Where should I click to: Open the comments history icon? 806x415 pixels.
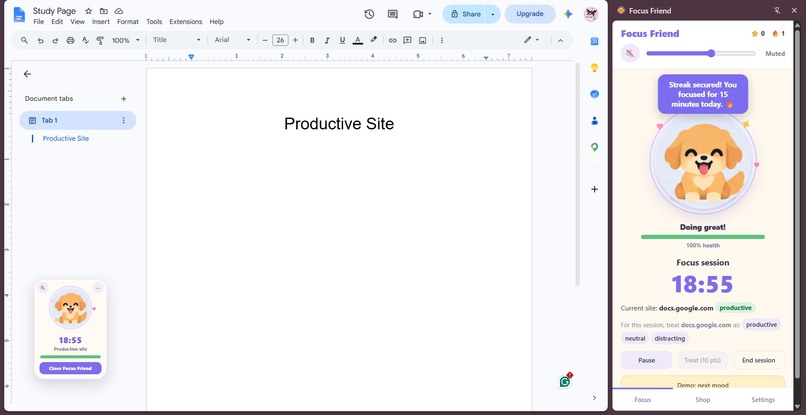point(393,14)
